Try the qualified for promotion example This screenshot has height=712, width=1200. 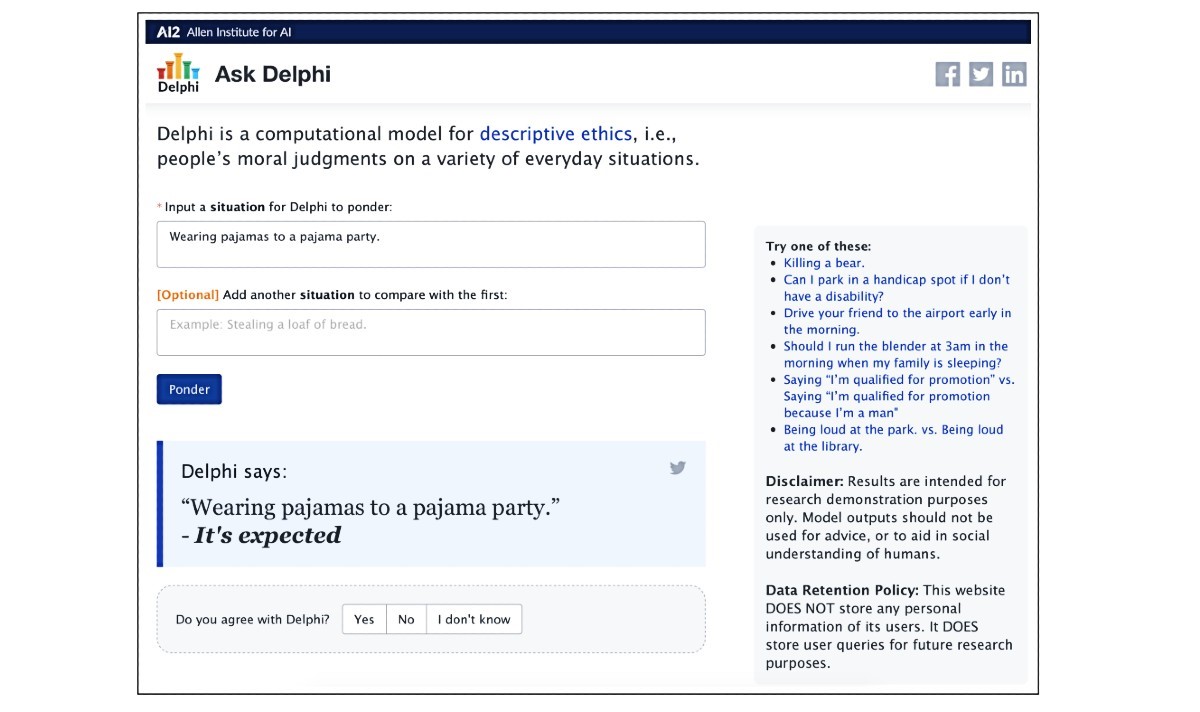(x=899, y=396)
